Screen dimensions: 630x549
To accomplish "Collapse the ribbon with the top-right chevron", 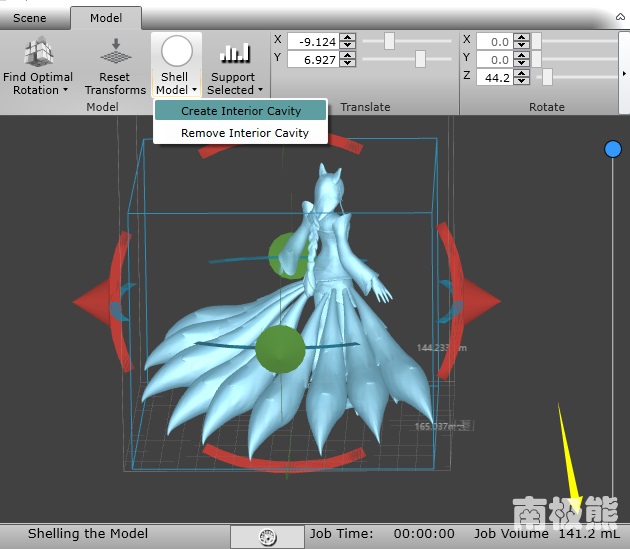I will coord(620,16).
